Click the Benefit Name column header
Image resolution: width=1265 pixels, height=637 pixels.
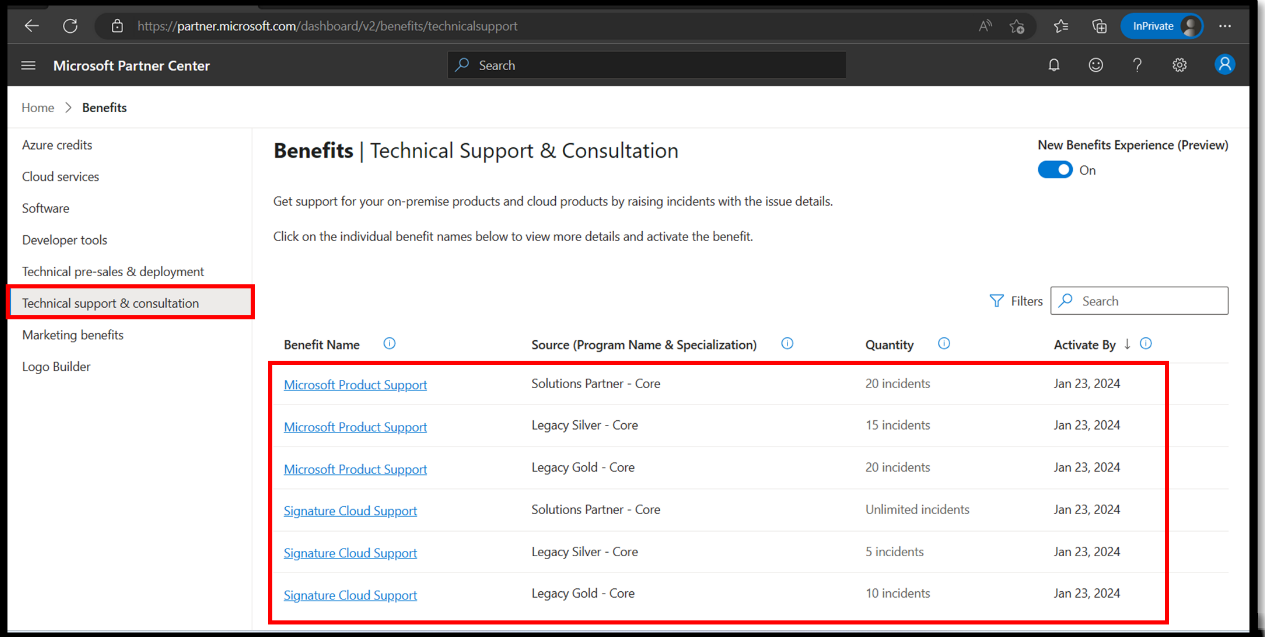pos(322,345)
